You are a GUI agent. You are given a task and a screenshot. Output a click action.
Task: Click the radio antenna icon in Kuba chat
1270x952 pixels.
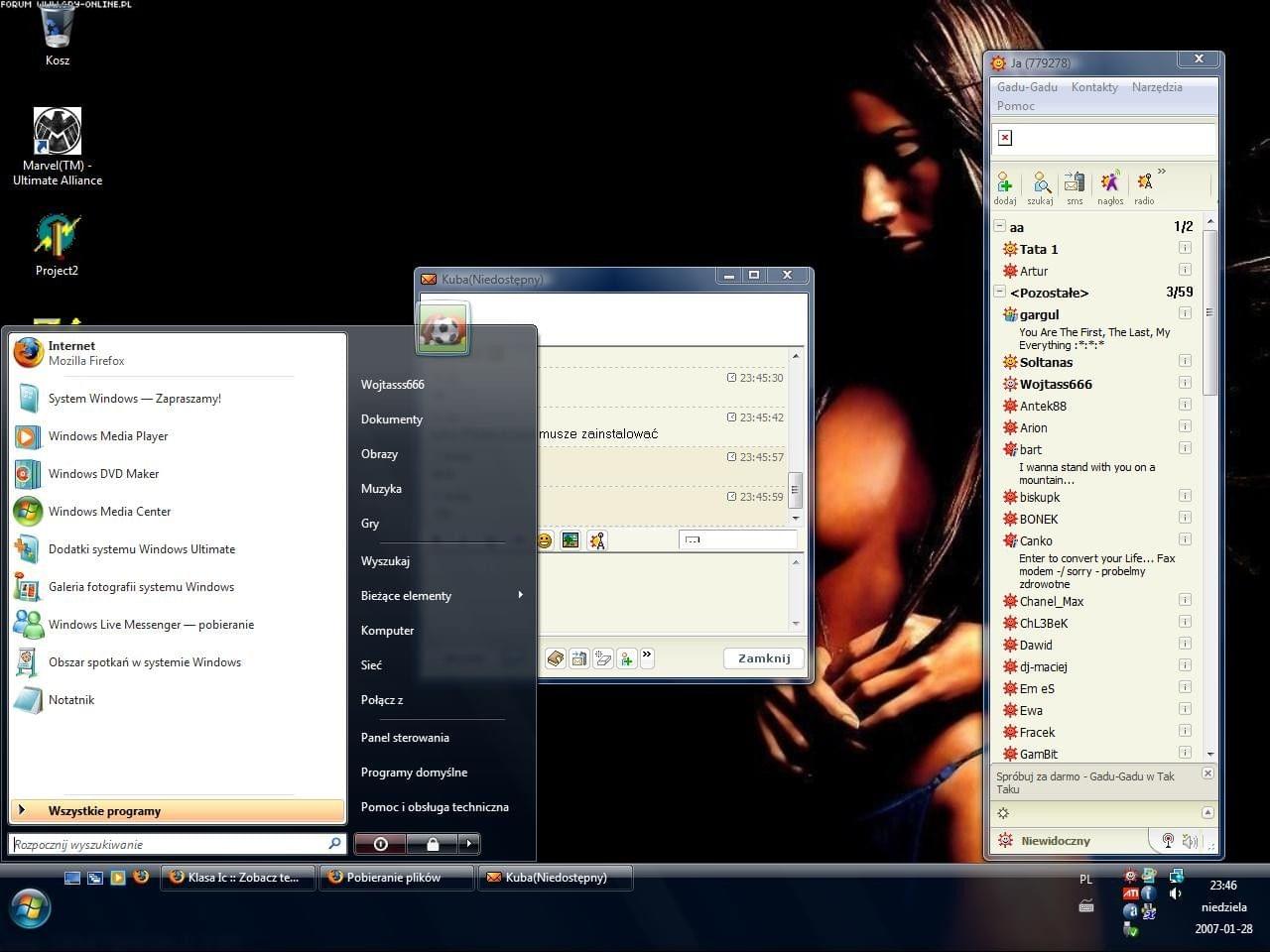[596, 540]
